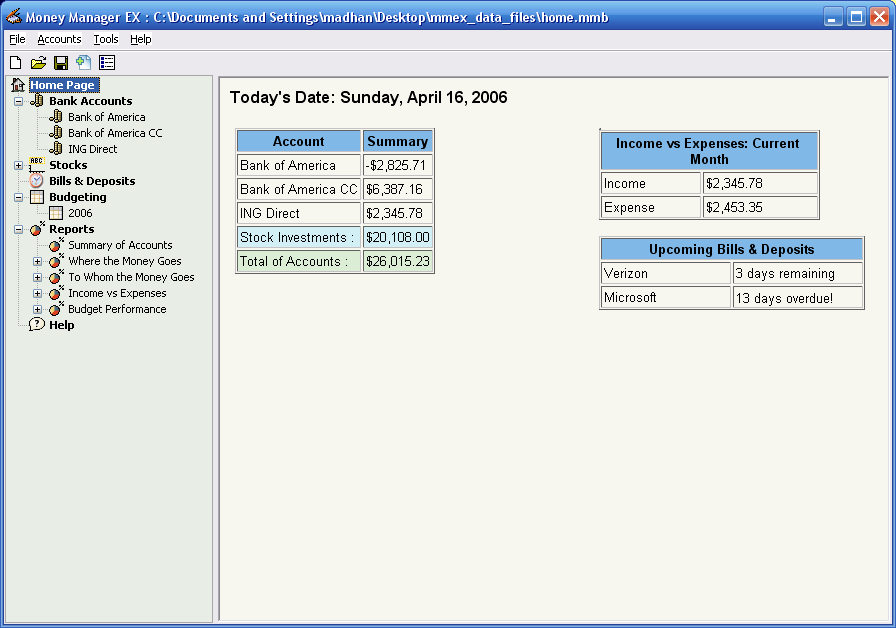Open Summary of Accounts report
Screen dimensions: 896x628
tap(120, 245)
